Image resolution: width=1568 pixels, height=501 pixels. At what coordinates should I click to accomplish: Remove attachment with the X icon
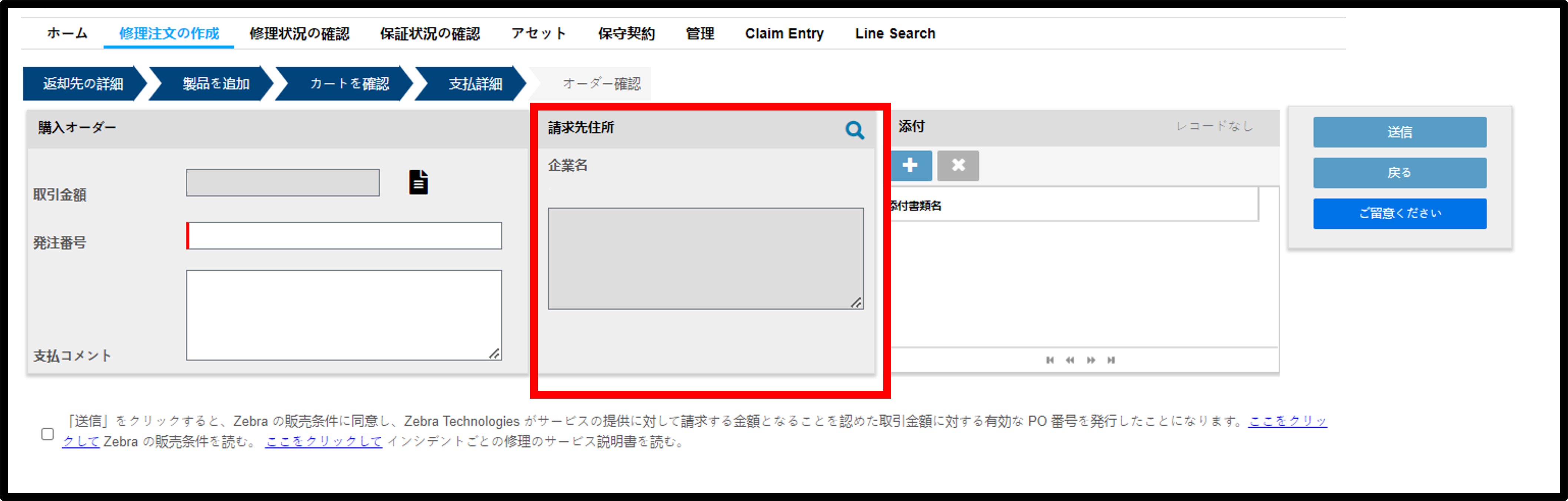click(958, 166)
